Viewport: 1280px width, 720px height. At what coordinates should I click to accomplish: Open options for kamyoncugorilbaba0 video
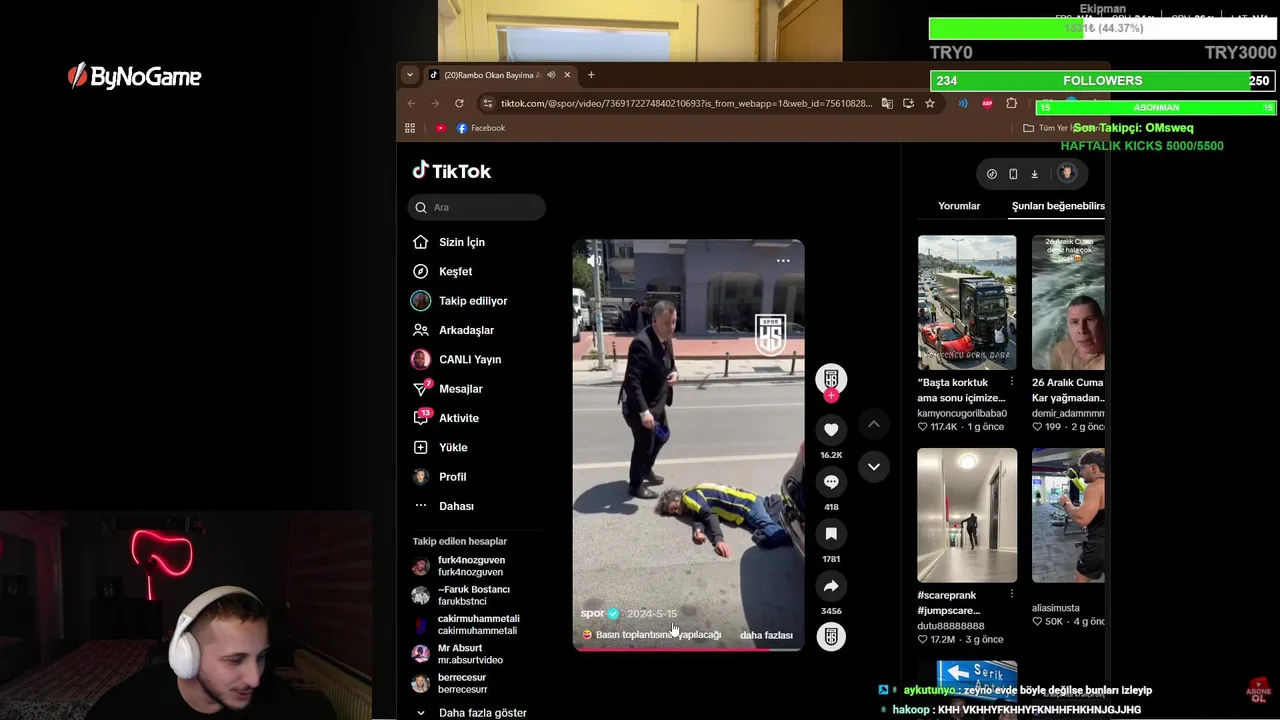[x=1011, y=382]
